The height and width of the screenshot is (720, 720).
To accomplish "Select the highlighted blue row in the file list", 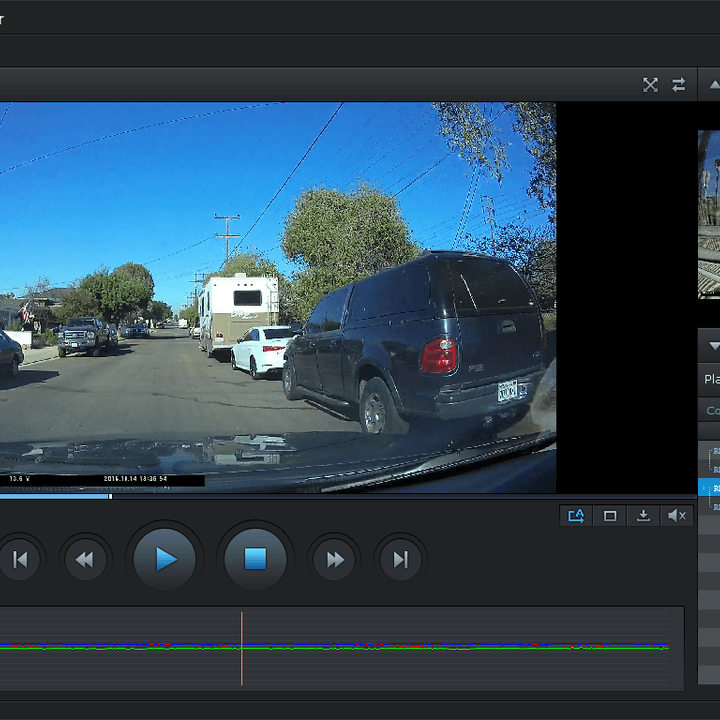I will [x=709, y=488].
